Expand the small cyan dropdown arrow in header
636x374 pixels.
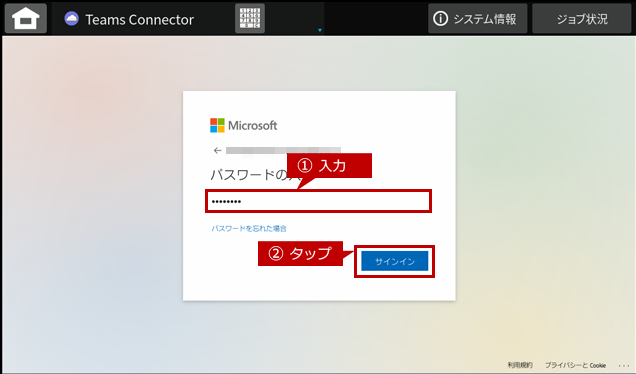click(320, 30)
